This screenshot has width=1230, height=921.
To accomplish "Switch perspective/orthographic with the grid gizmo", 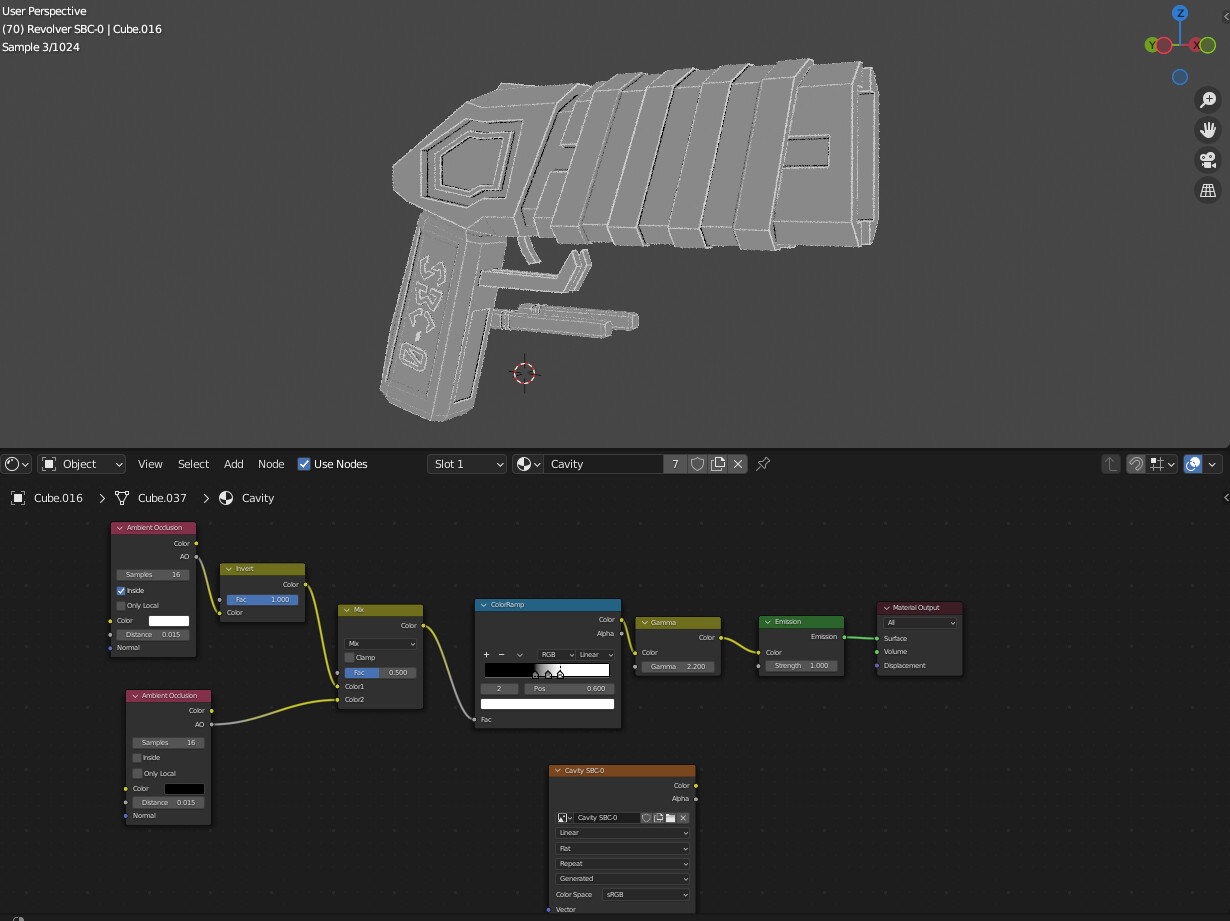I will [1208, 190].
